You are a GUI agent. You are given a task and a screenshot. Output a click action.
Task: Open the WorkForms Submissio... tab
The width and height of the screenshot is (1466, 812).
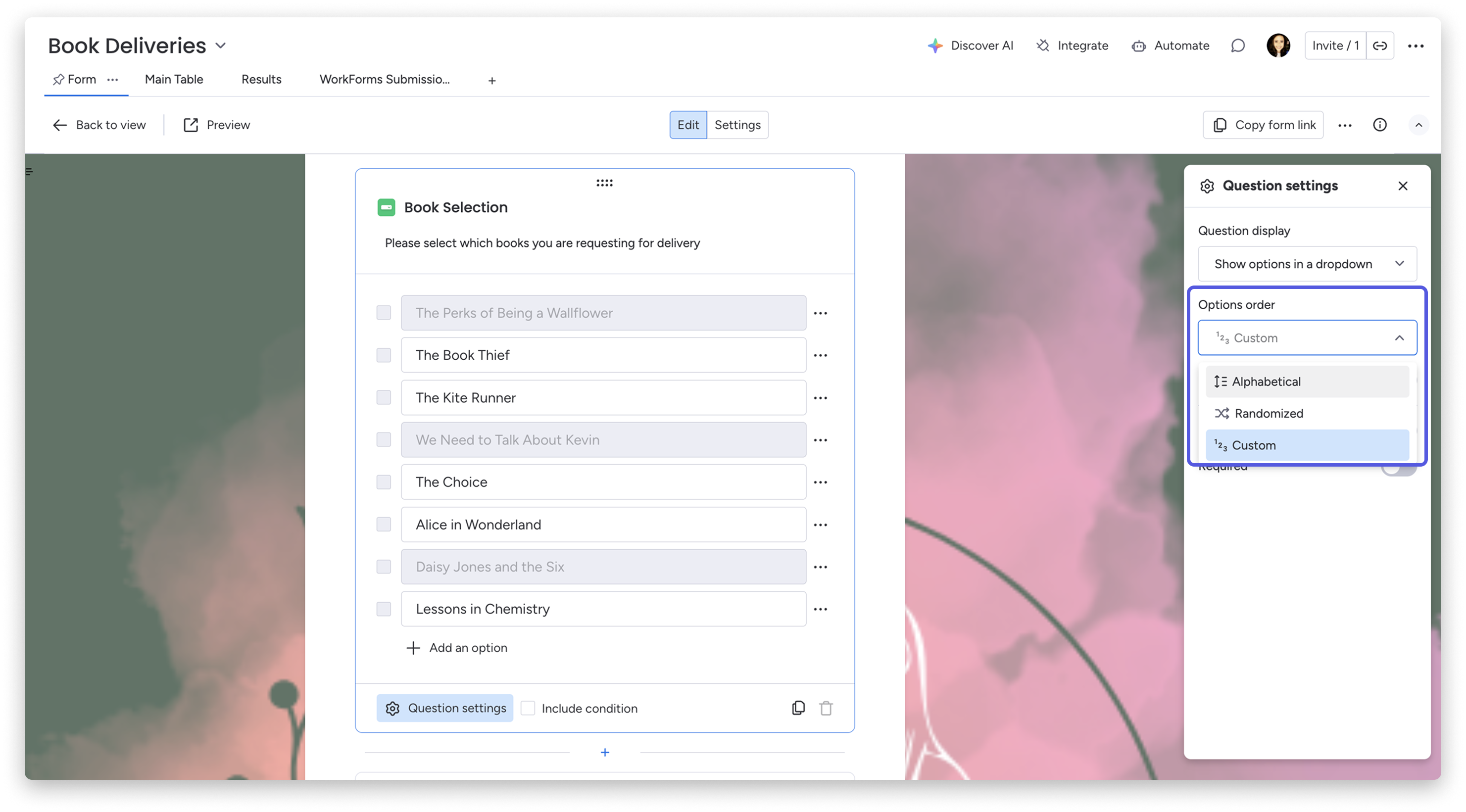point(384,80)
